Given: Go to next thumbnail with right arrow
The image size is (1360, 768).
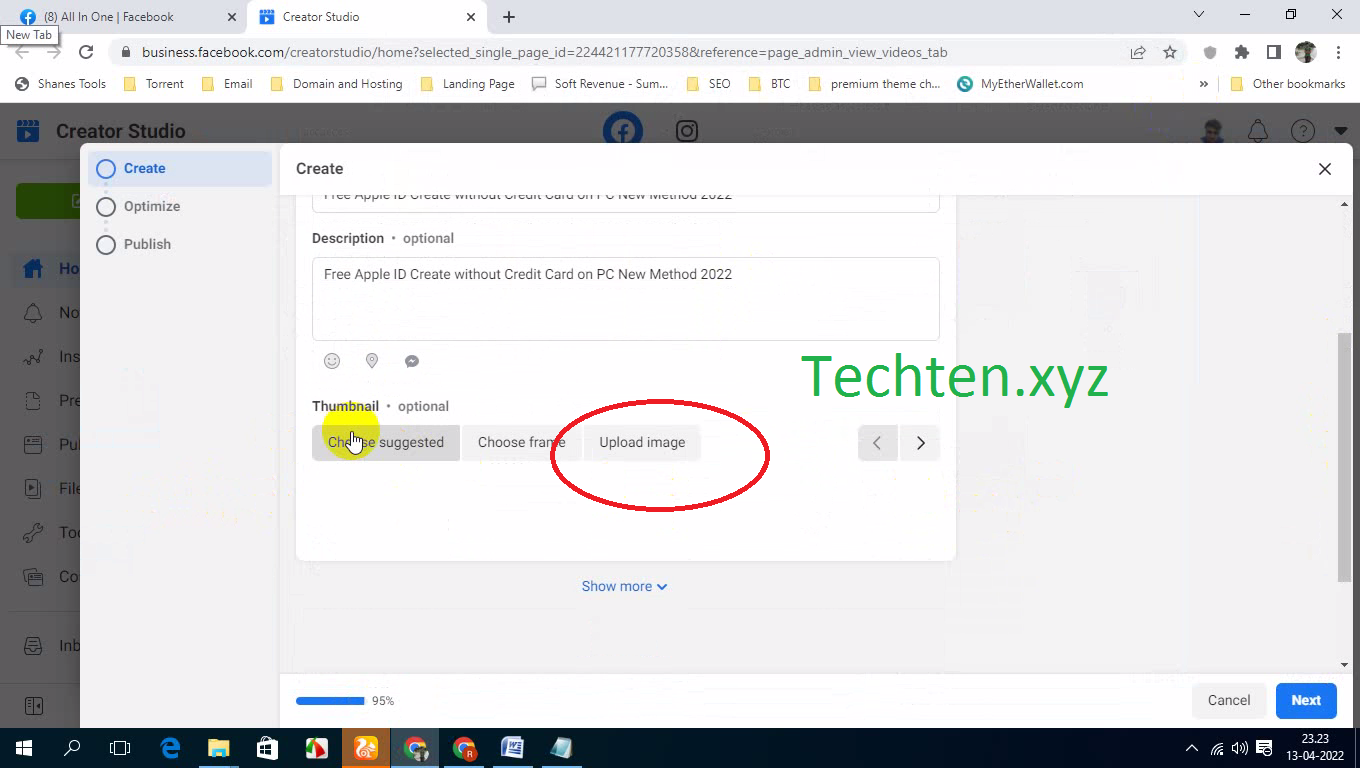Looking at the screenshot, I should tap(920, 443).
